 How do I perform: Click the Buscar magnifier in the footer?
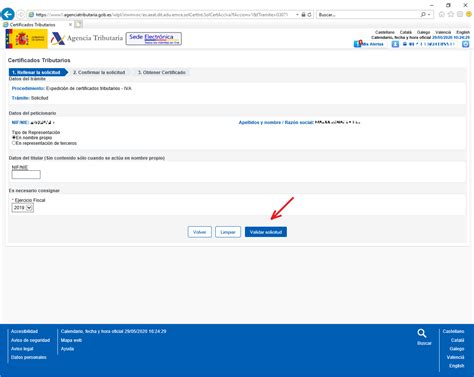[x=422, y=333]
